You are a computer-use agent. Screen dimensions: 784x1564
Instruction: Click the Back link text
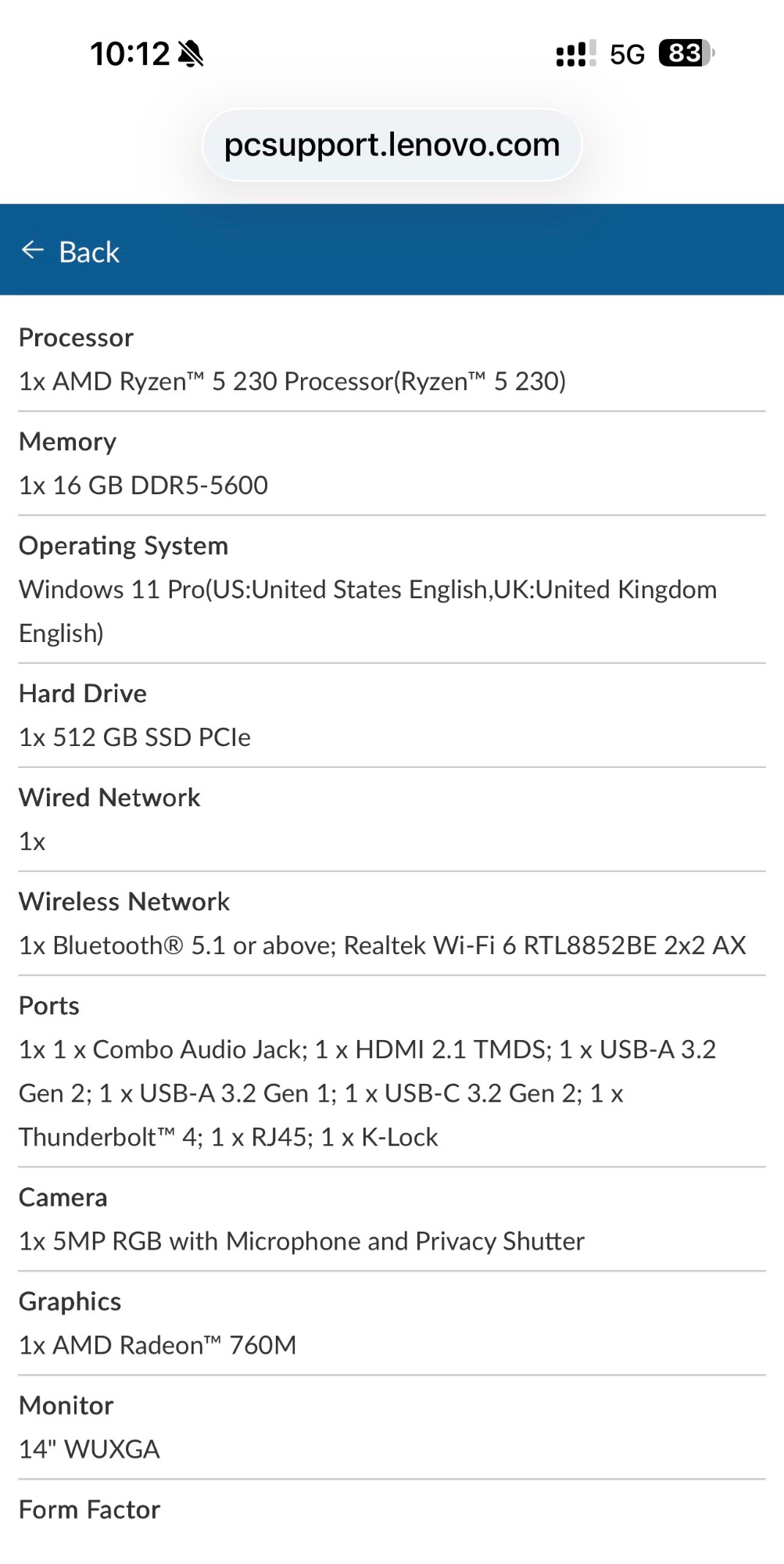[x=89, y=253]
